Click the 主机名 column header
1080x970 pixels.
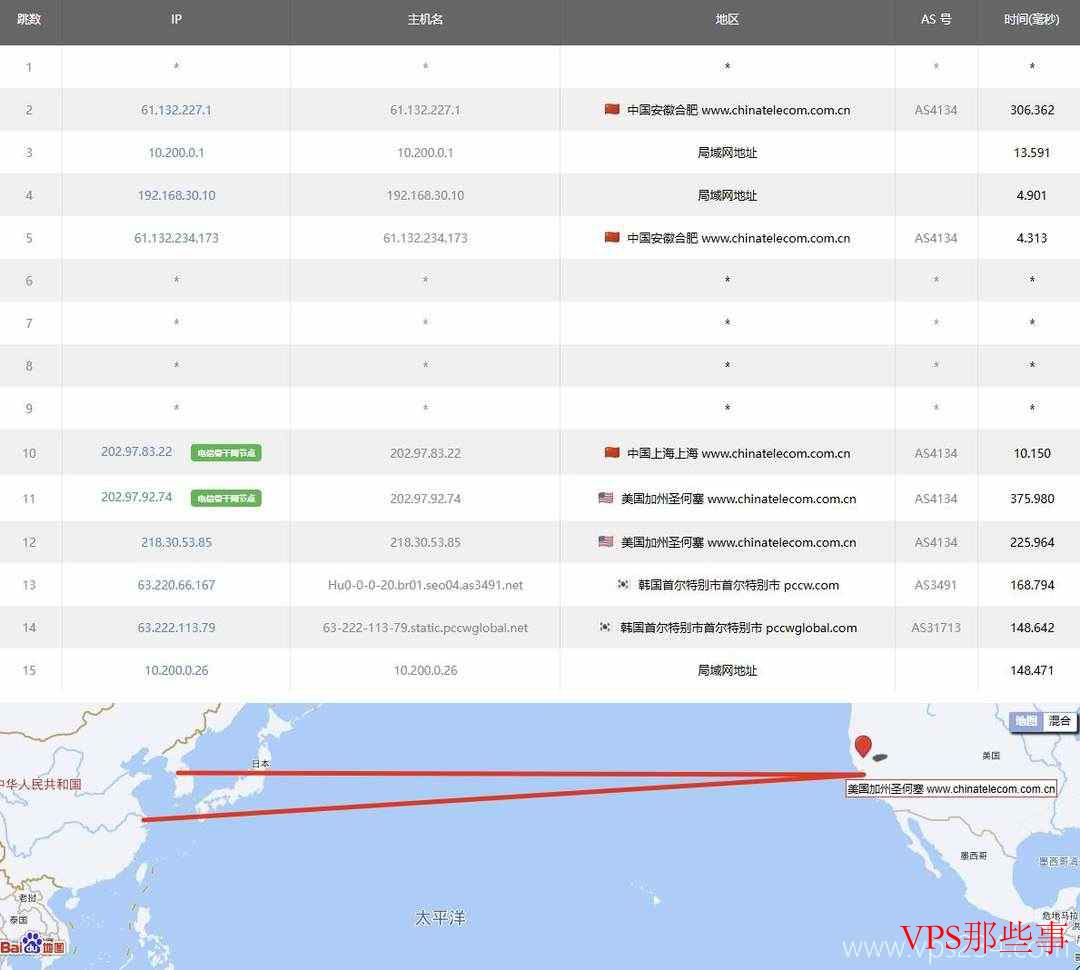(425, 19)
